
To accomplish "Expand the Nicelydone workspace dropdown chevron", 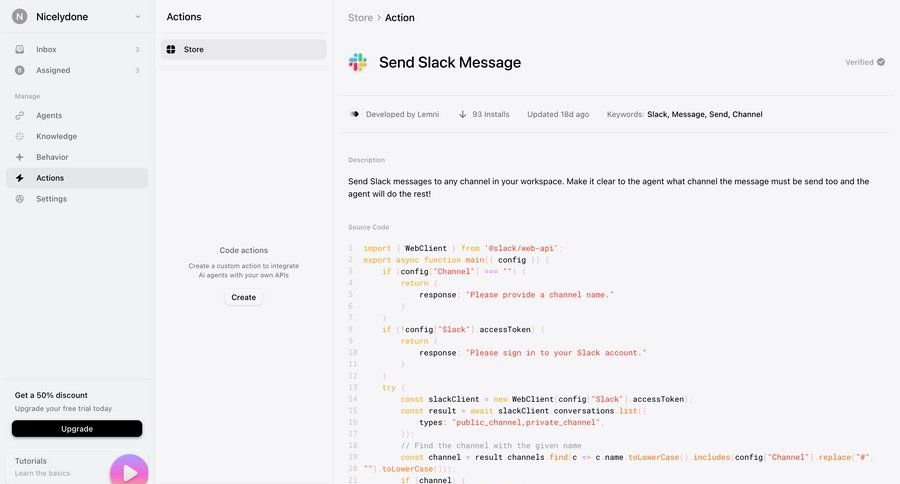I will [x=138, y=17].
